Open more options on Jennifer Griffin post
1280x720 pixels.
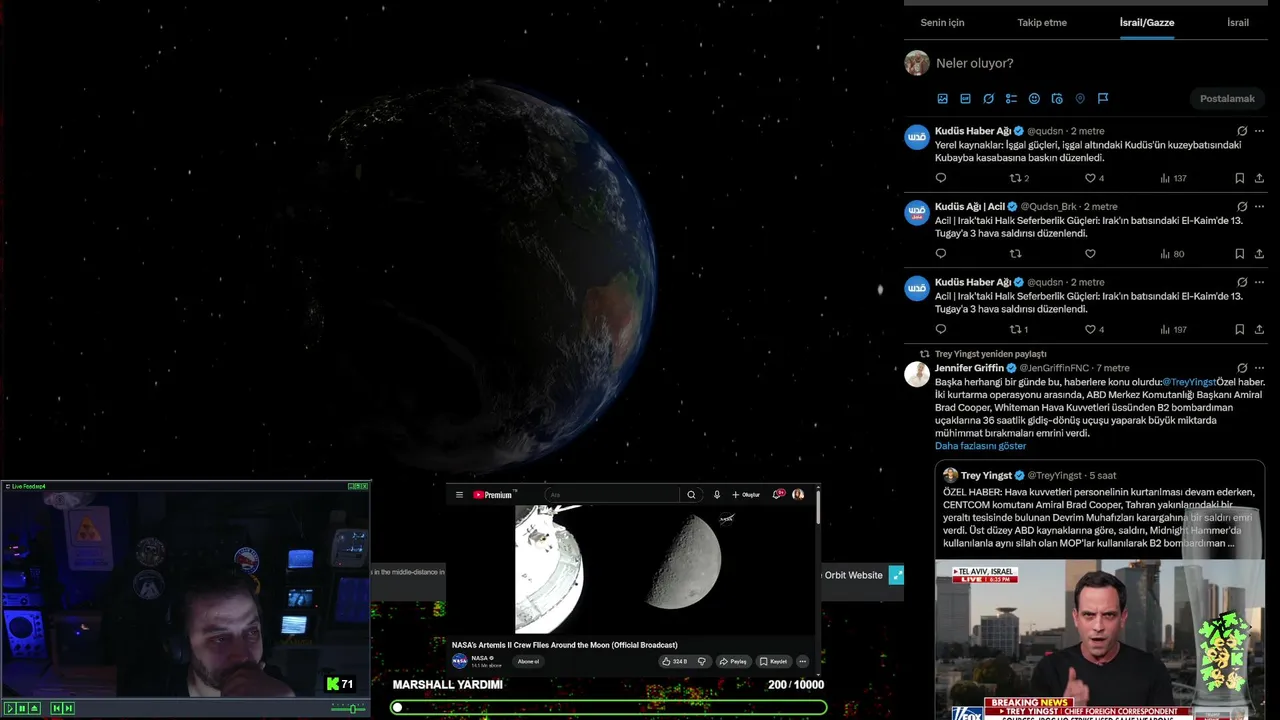coord(1259,368)
